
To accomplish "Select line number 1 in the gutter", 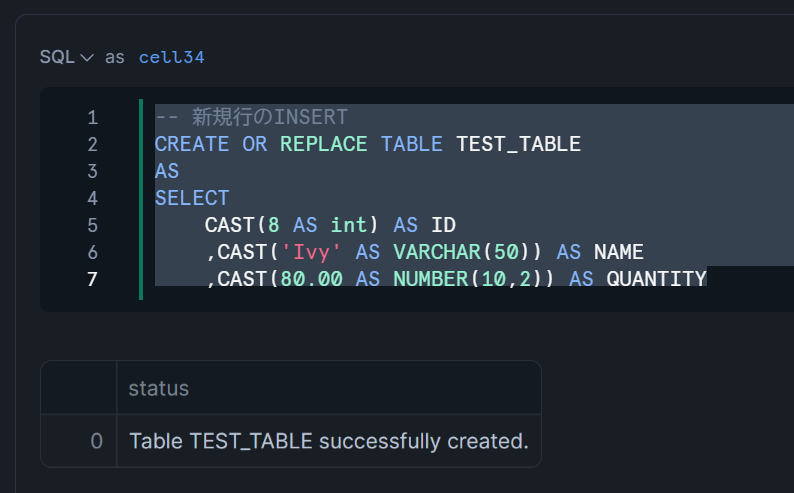I will 92,117.
